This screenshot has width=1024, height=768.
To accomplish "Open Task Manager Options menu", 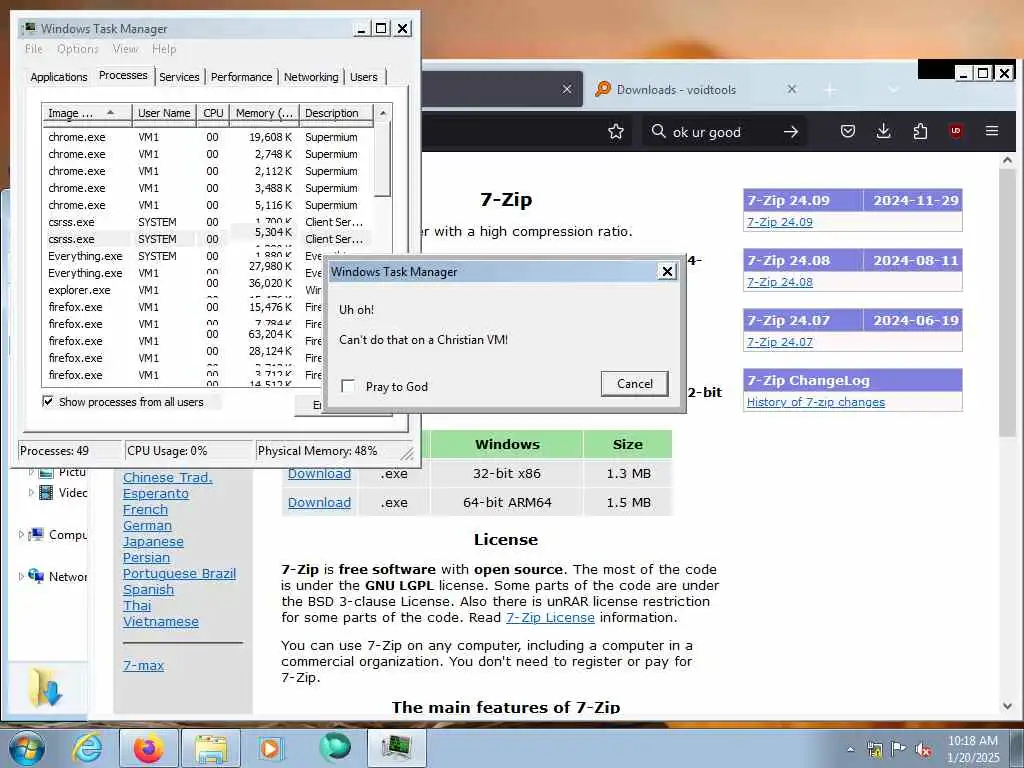I will 78,49.
